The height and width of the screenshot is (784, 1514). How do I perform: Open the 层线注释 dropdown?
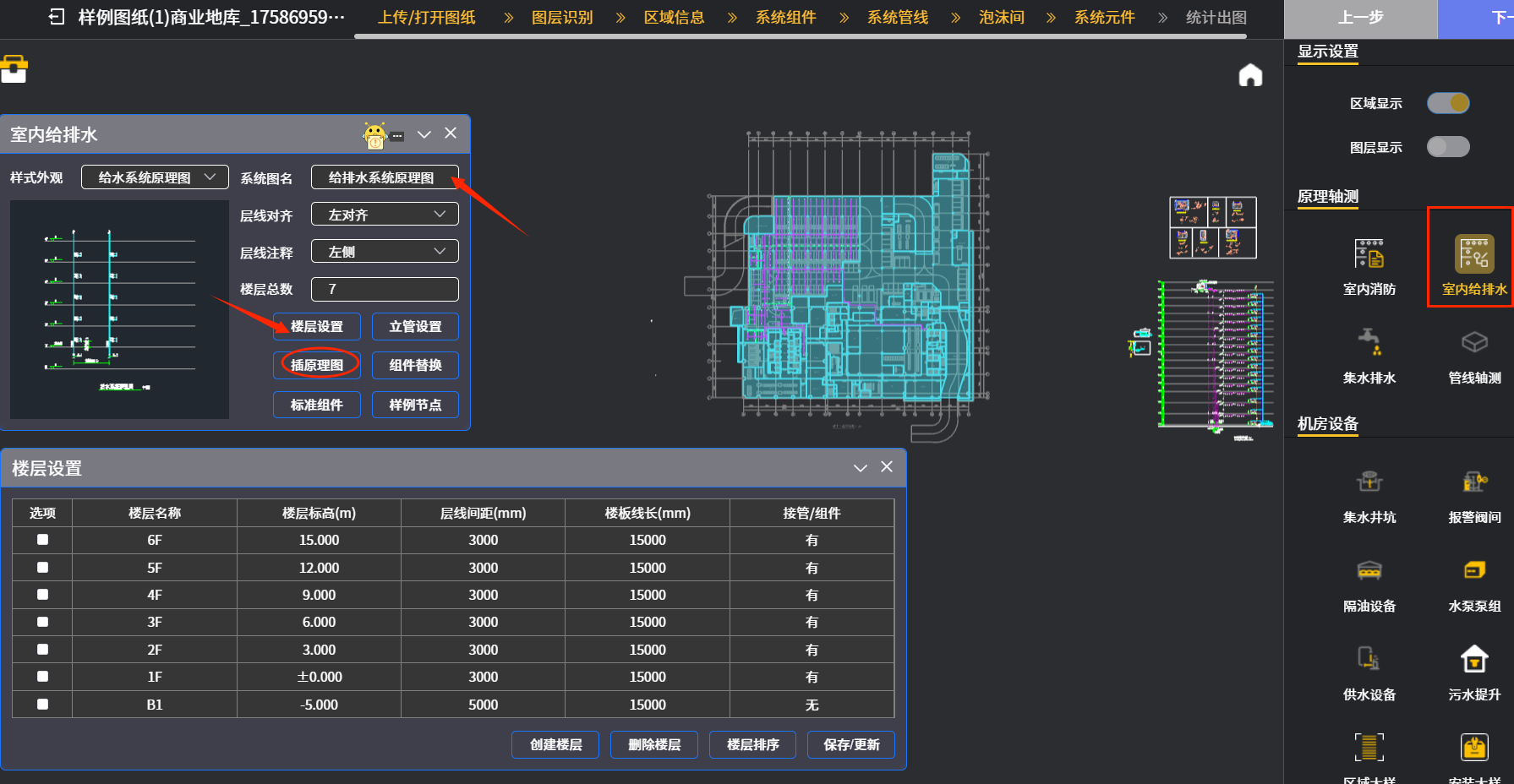pos(385,252)
